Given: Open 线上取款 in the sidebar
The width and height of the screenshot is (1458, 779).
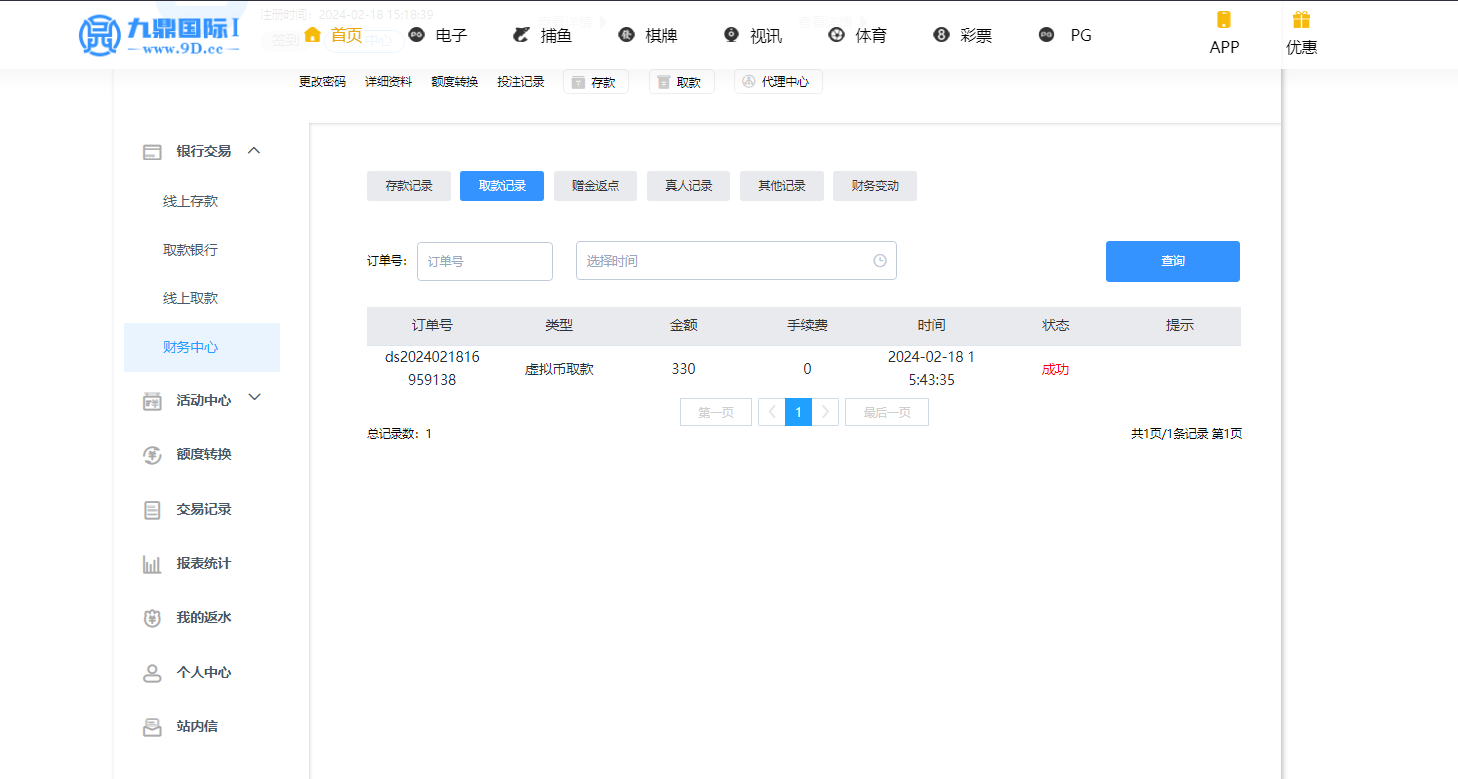Looking at the screenshot, I should (190, 298).
